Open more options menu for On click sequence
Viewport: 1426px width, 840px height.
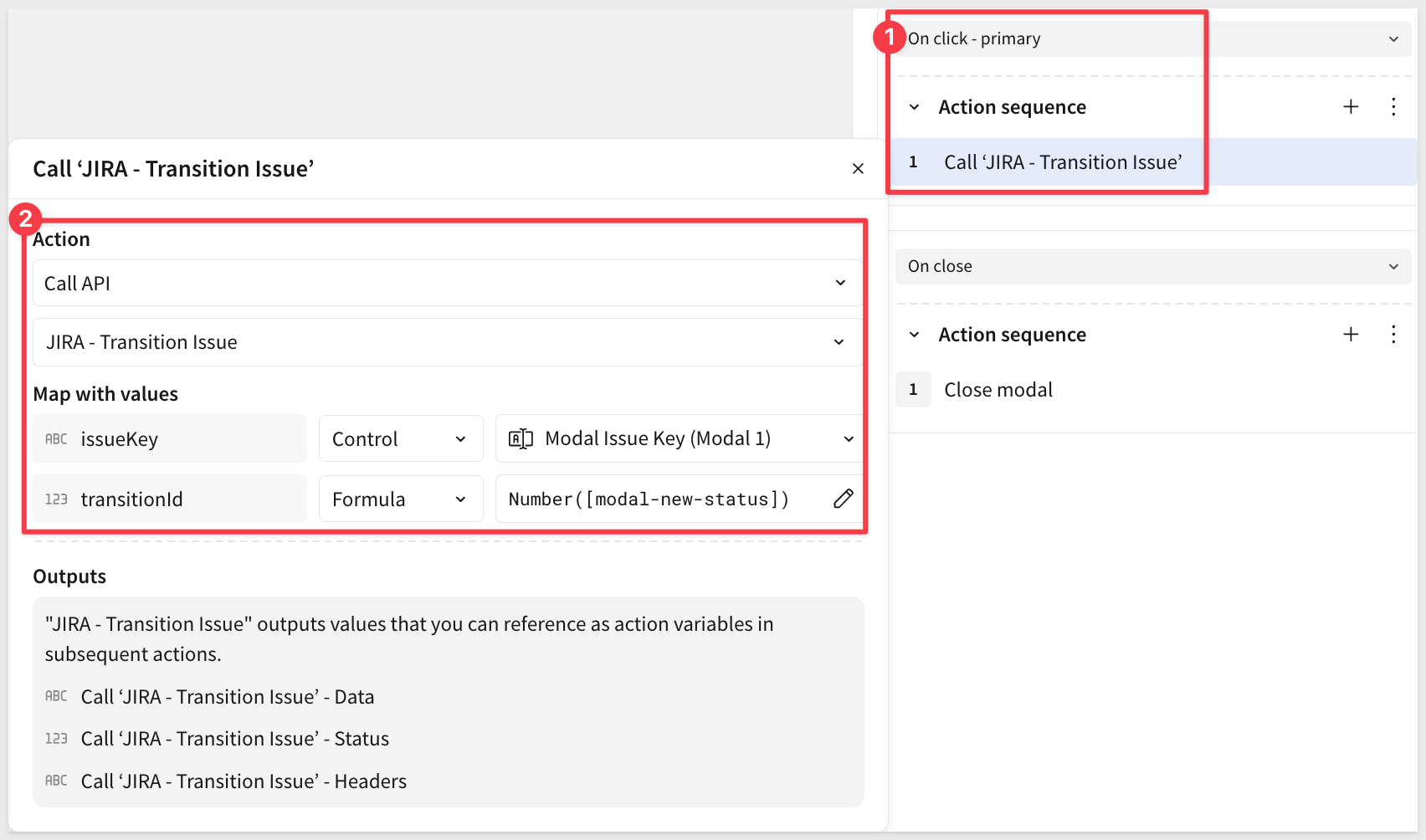point(1393,107)
